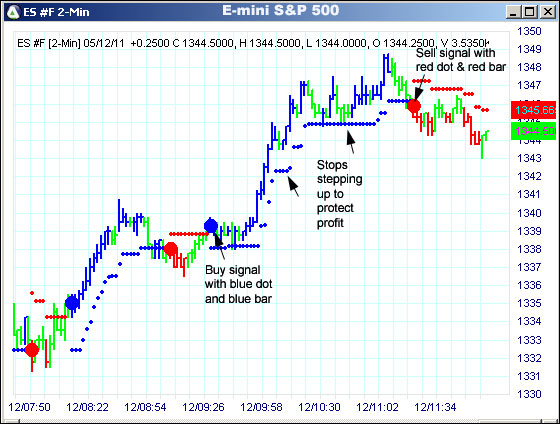560x424 pixels.
Task: Click the 12/08:22 time axis label
Action: tap(88, 407)
